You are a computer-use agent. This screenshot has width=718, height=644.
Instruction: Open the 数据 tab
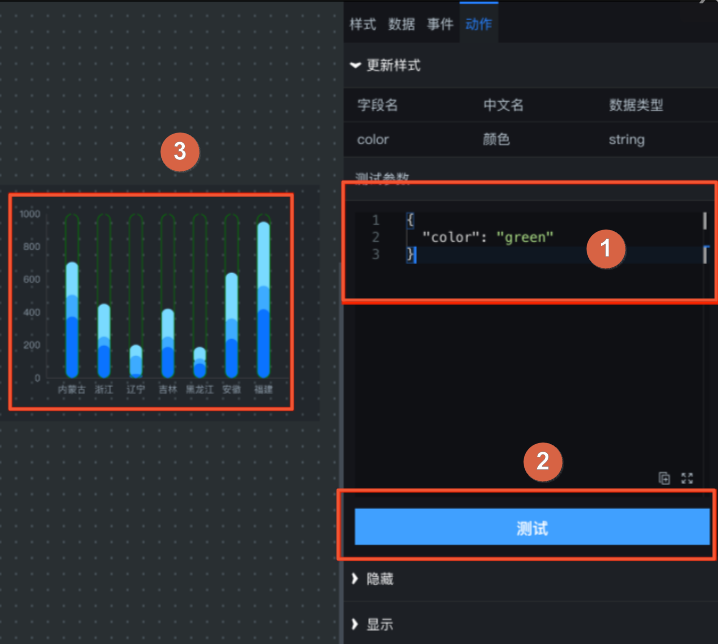click(x=402, y=24)
